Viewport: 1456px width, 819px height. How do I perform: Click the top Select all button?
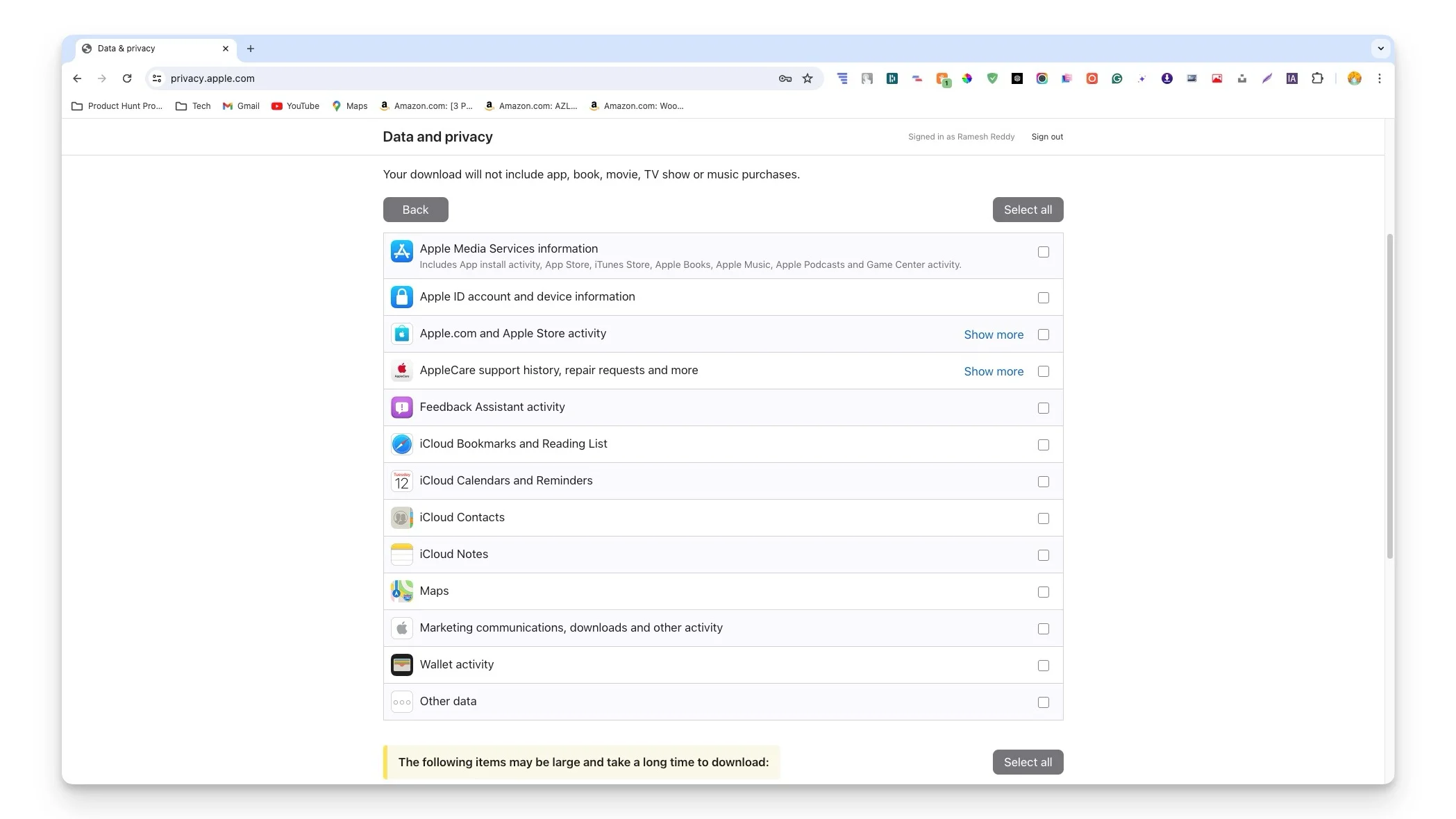[x=1028, y=210]
